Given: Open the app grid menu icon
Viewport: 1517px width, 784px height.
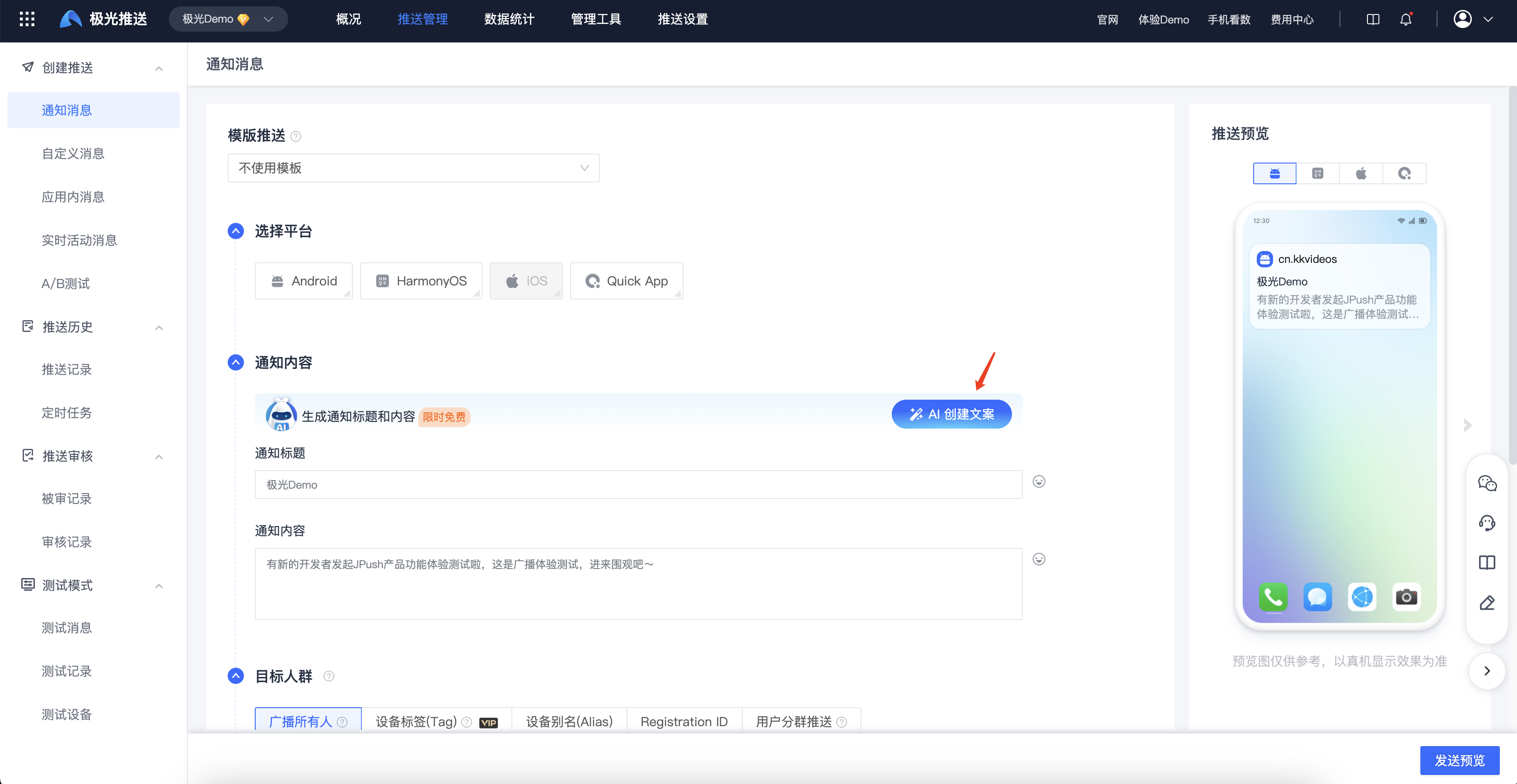Looking at the screenshot, I should [x=27, y=19].
